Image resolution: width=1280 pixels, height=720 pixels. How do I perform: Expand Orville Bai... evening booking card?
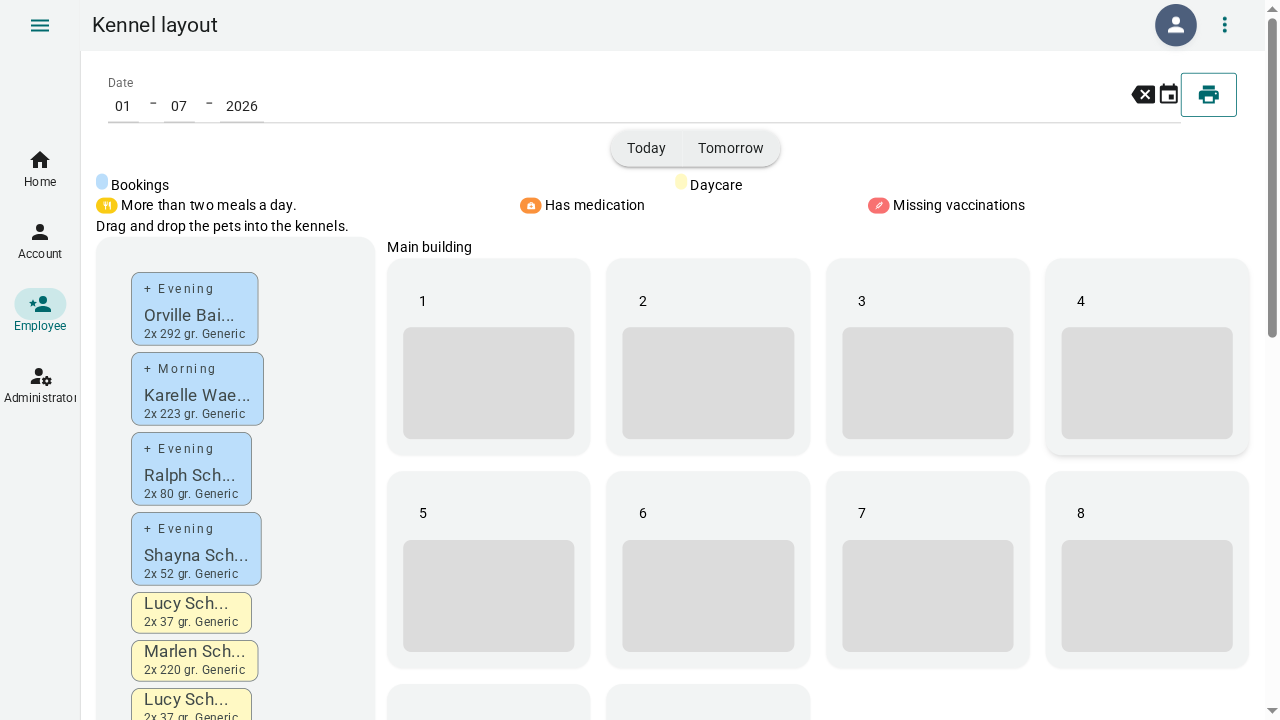[x=195, y=309]
